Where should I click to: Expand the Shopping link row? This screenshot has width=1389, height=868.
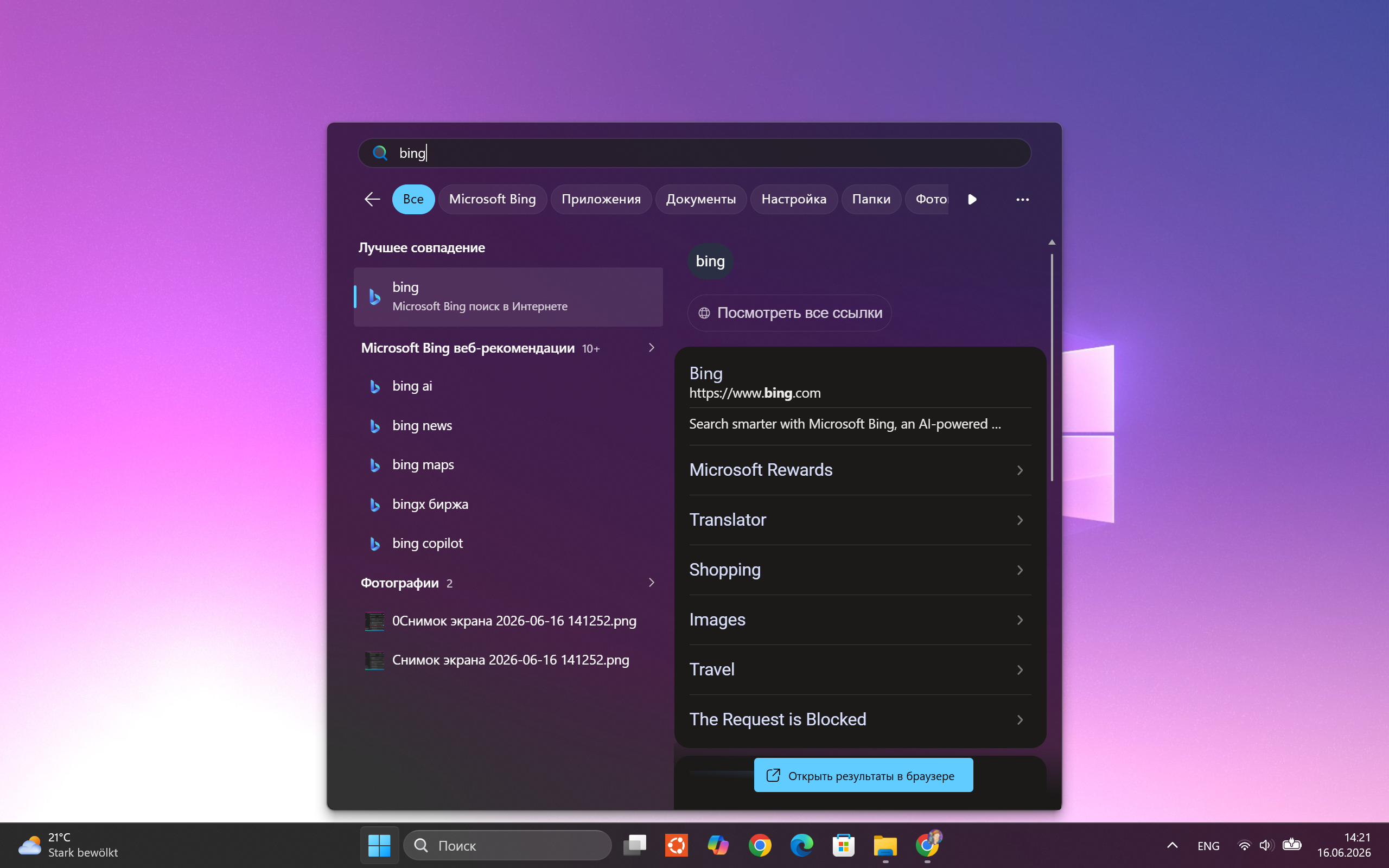click(x=860, y=570)
